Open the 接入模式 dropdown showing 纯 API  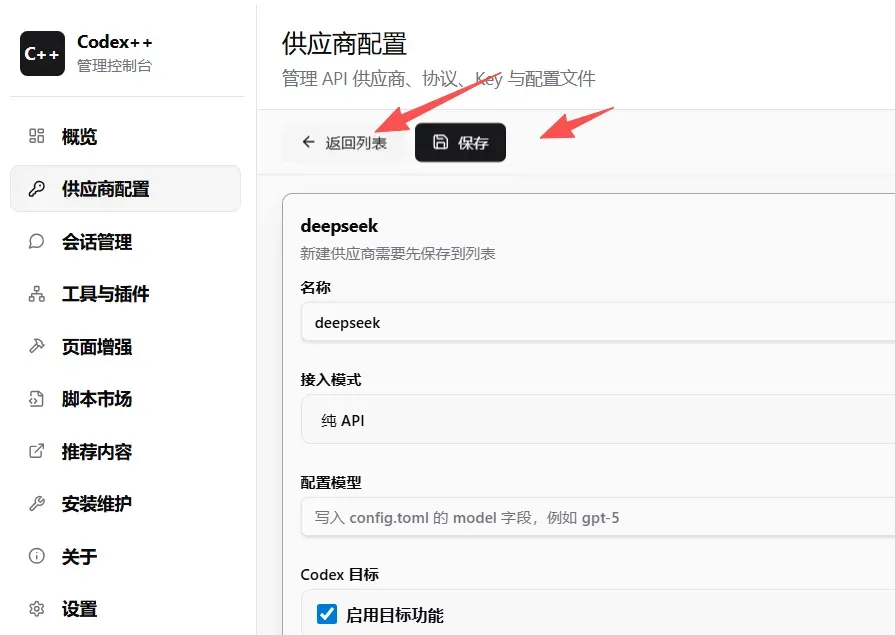coord(598,419)
